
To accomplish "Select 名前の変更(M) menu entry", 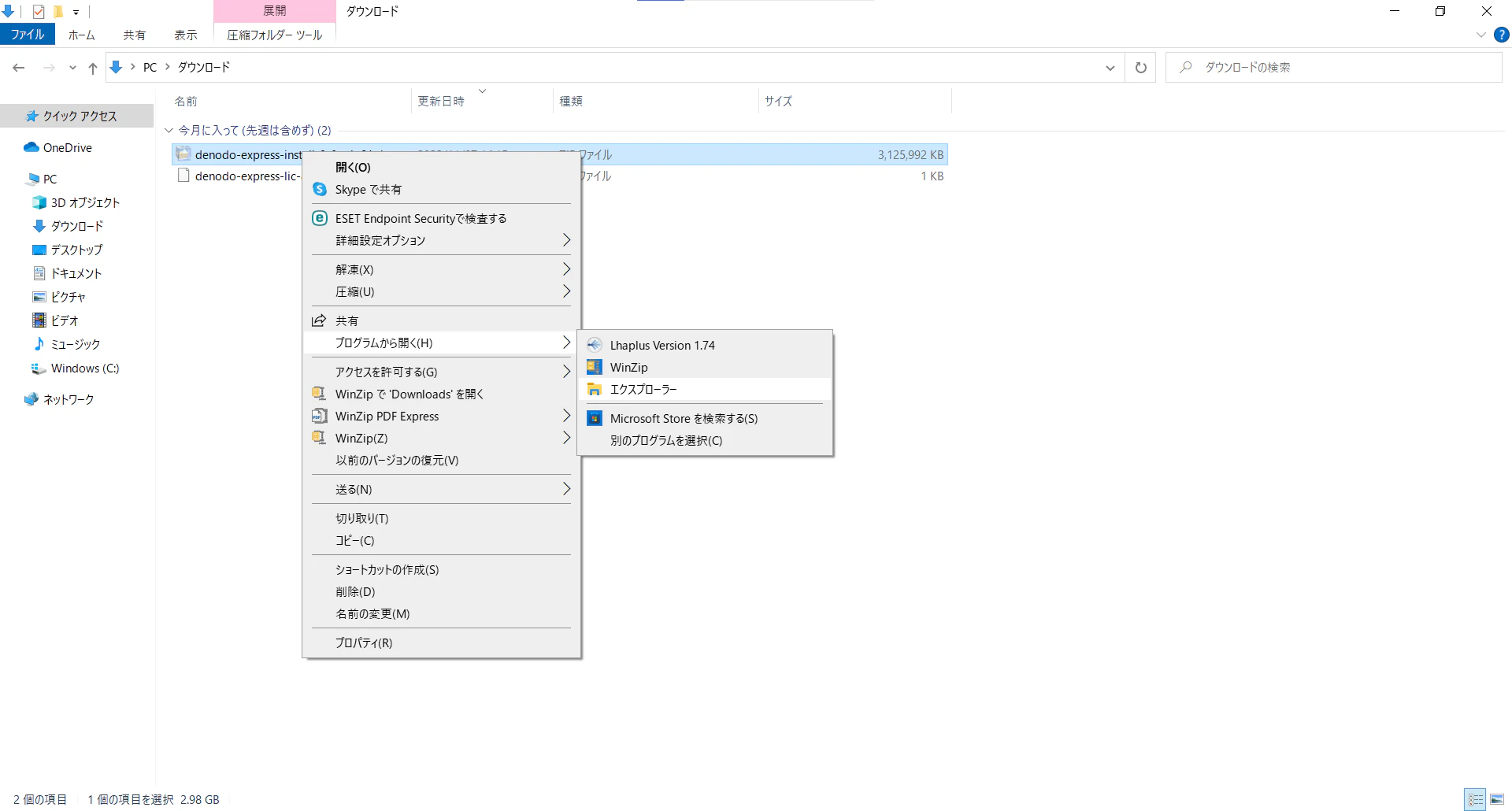I will pos(441,613).
